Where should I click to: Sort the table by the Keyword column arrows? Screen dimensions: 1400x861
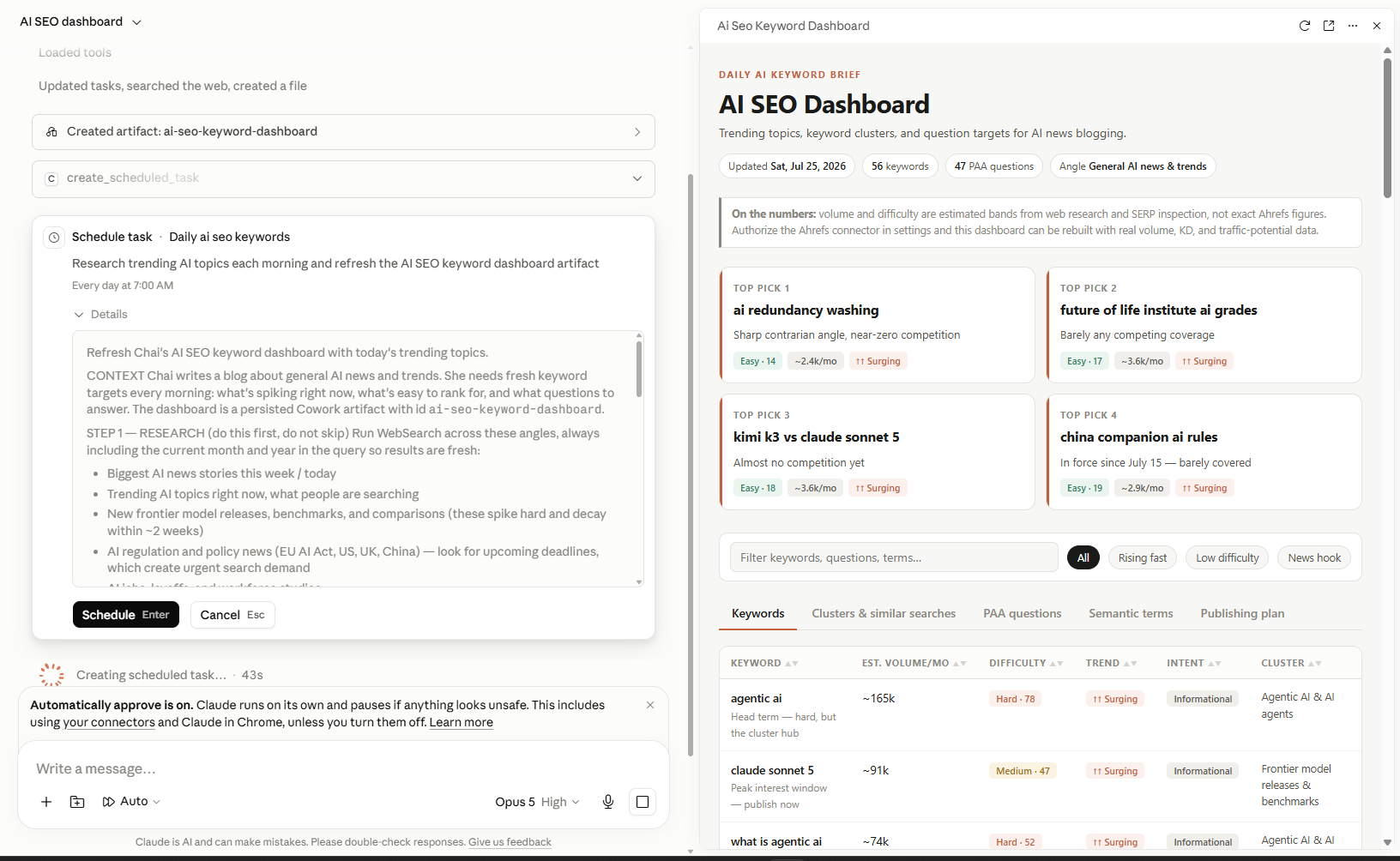(791, 664)
